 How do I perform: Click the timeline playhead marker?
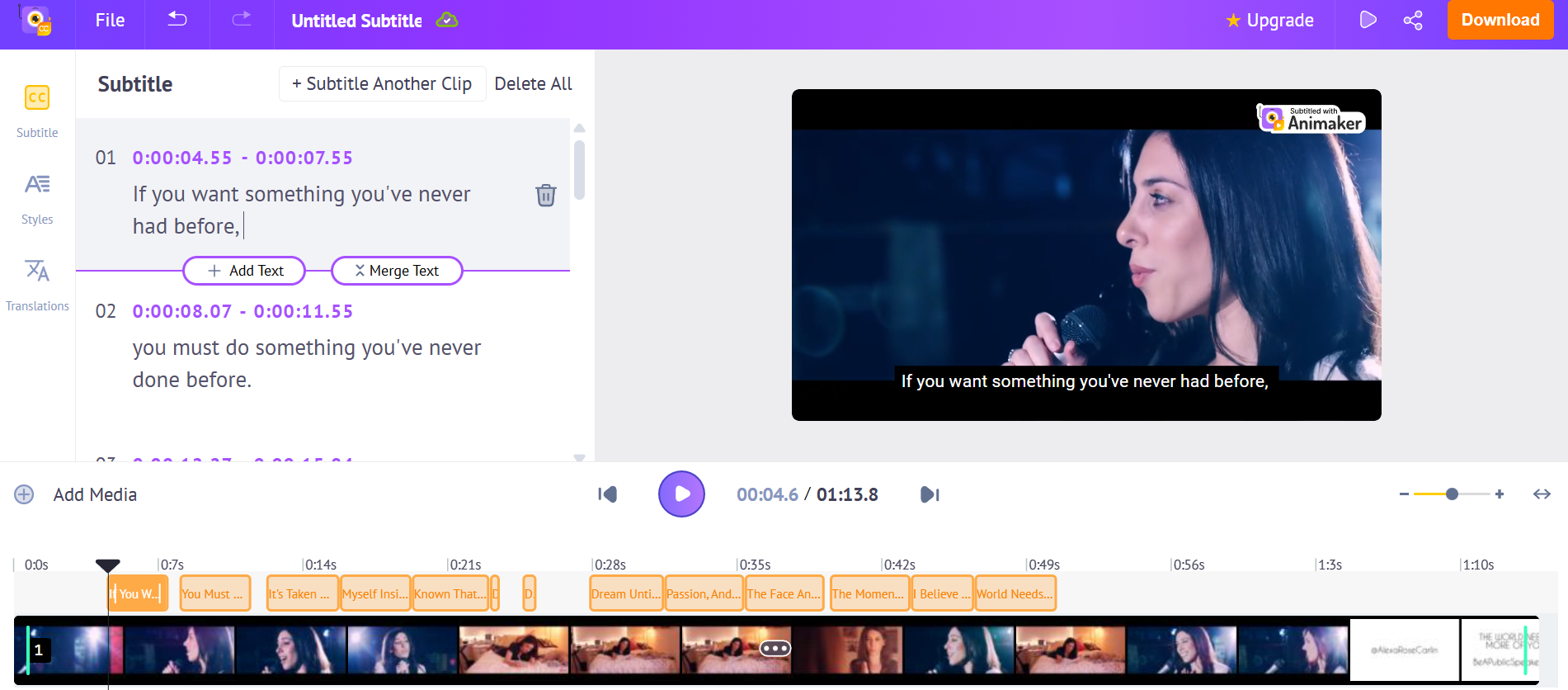108,565
